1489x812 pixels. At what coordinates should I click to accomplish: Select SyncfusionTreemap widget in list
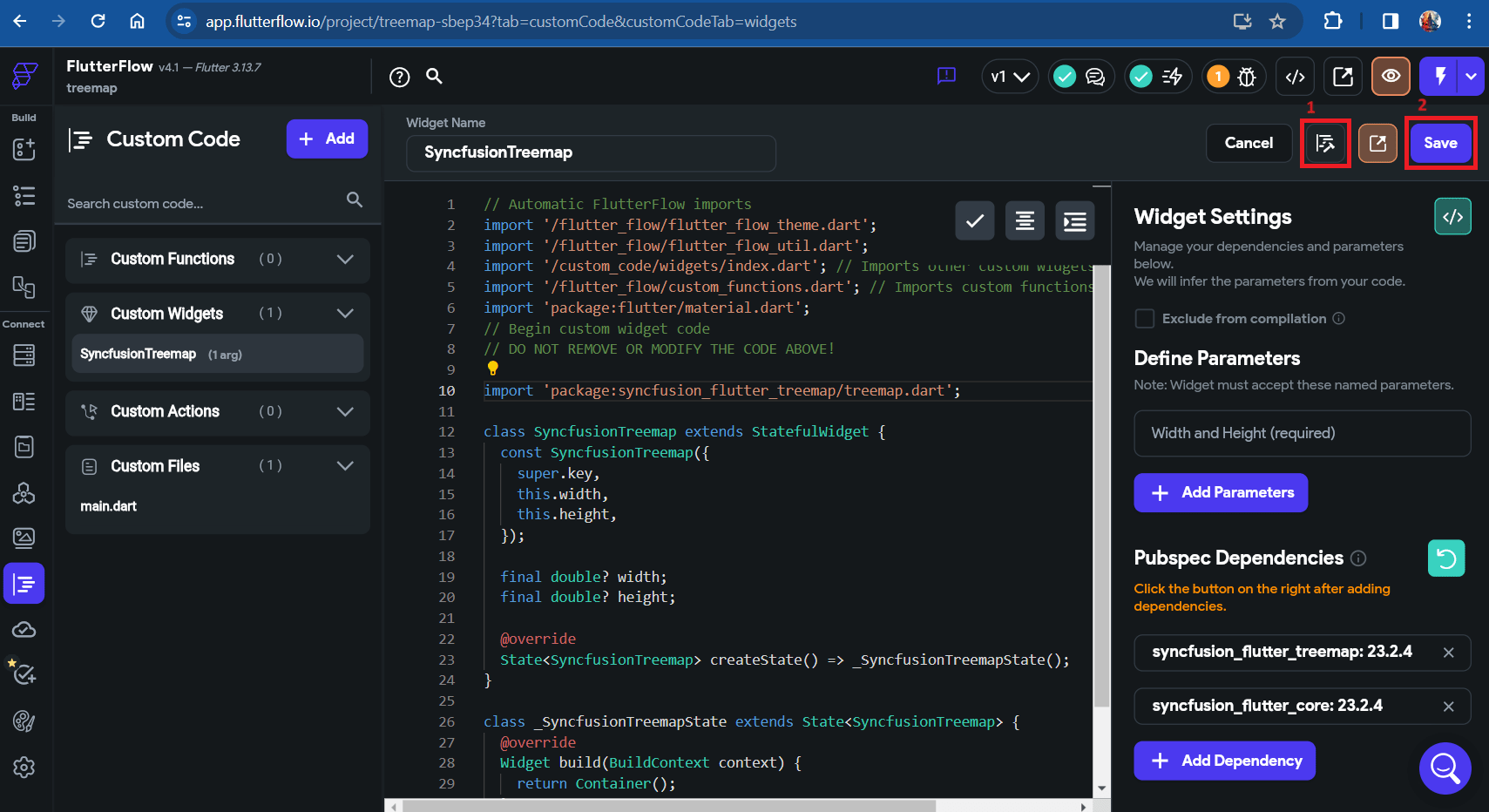pos(218,354)
